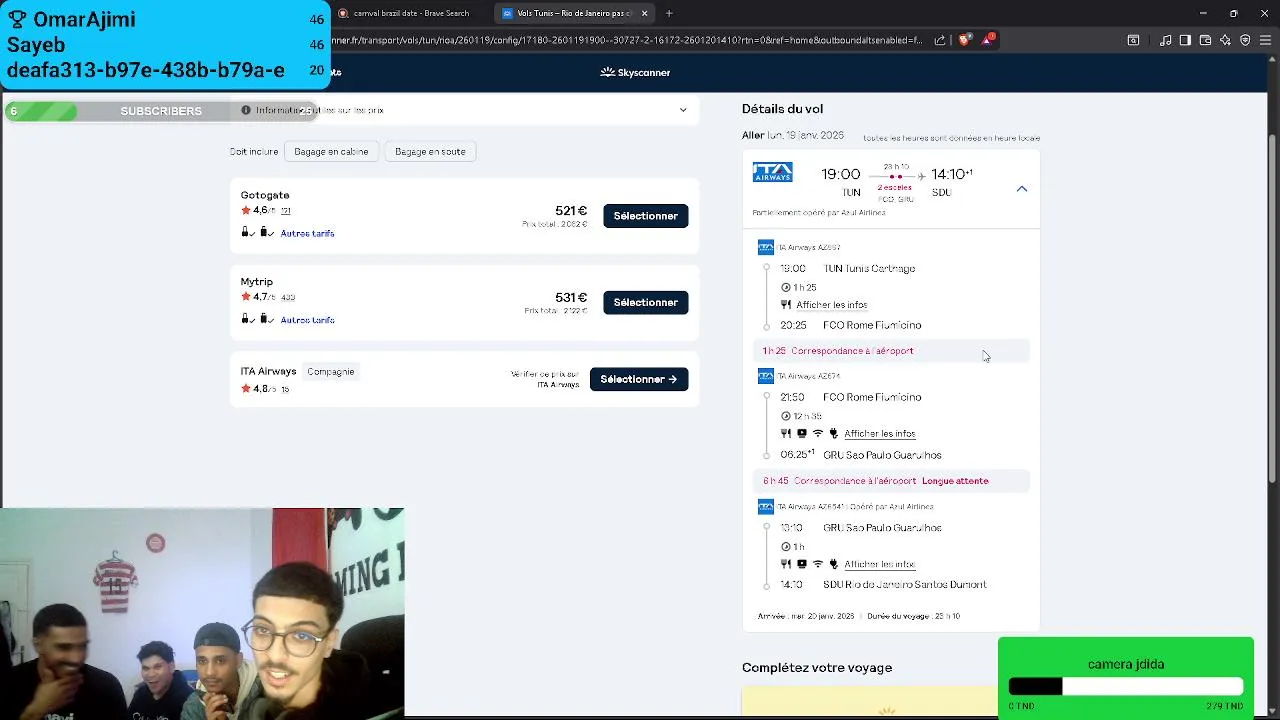Click the Complétez votre voyage heading
This screenshot has height=720, width=1280.
coord(817,667)
